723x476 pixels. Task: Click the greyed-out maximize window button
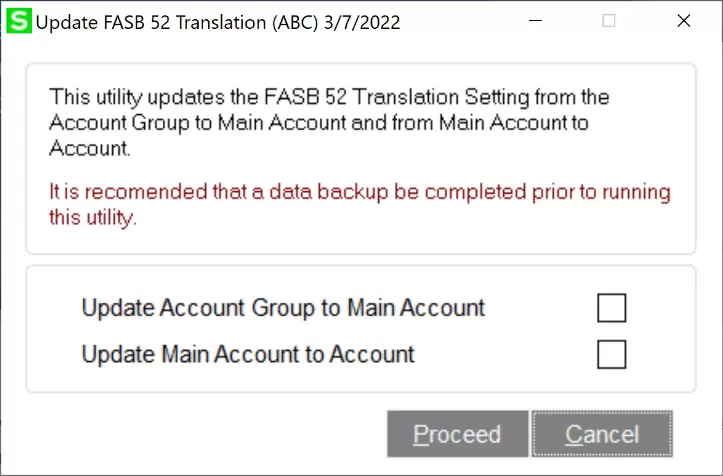coord(609,21)
